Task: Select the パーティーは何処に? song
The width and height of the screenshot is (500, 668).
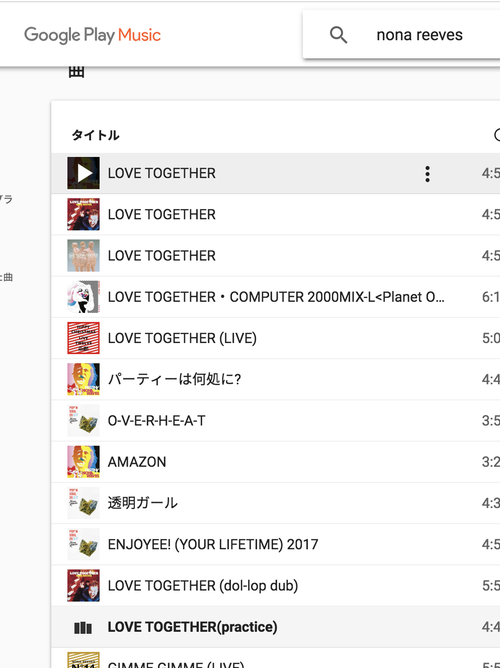Action: [276, 379]
